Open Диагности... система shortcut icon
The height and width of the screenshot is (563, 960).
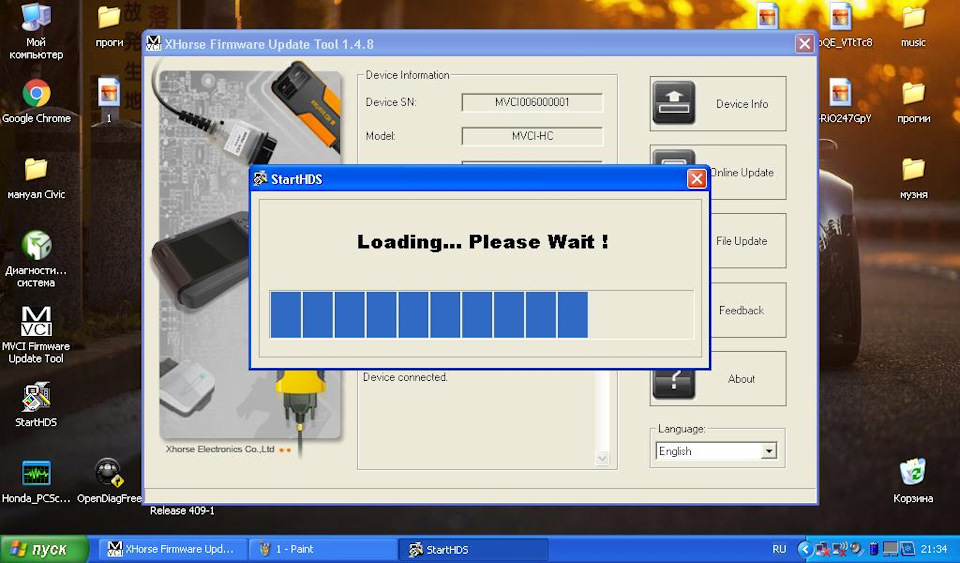click(36, 259)
